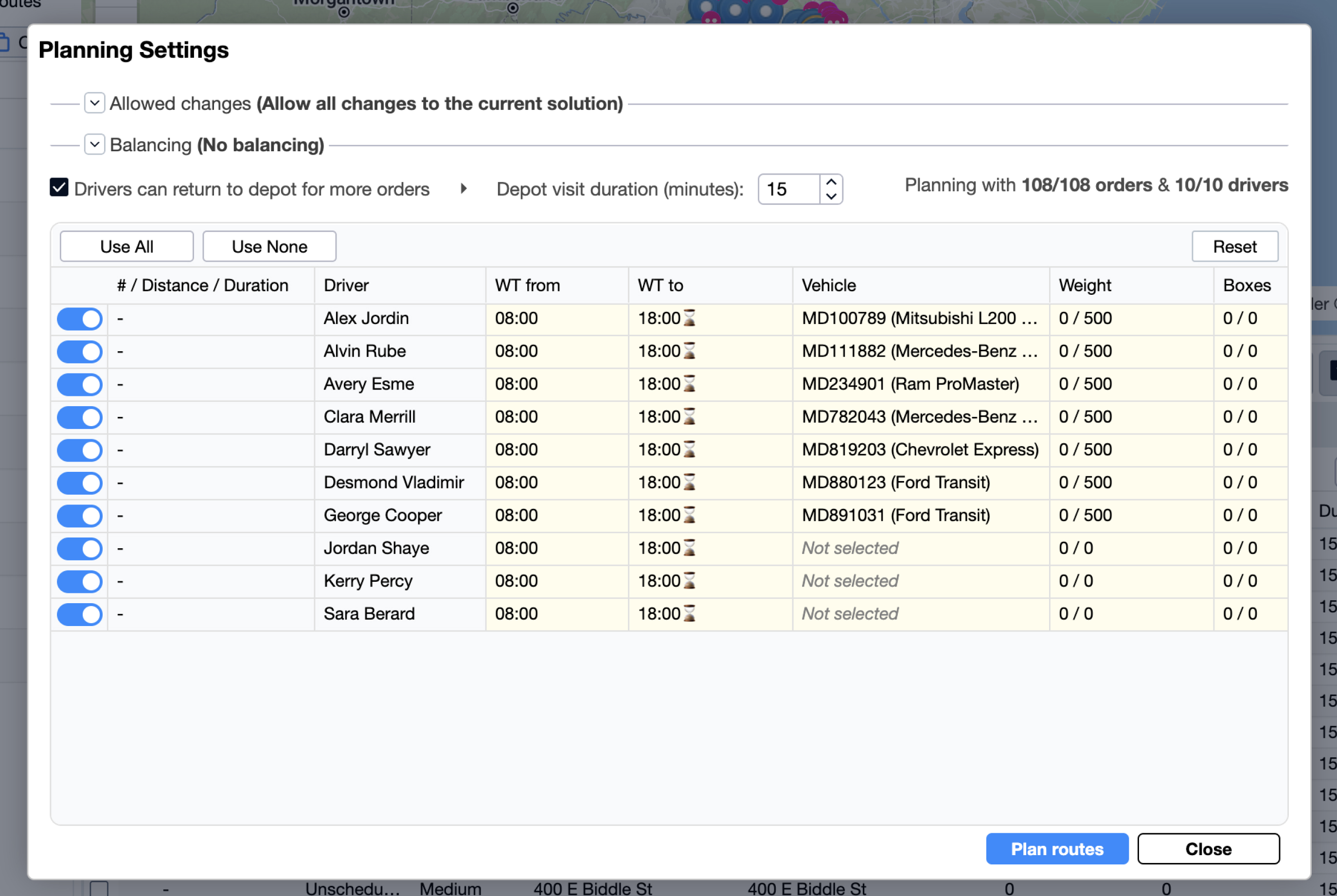Click the Boxes column header
The height and width of the screenshot is (896, 1337).
point(1250,285)
